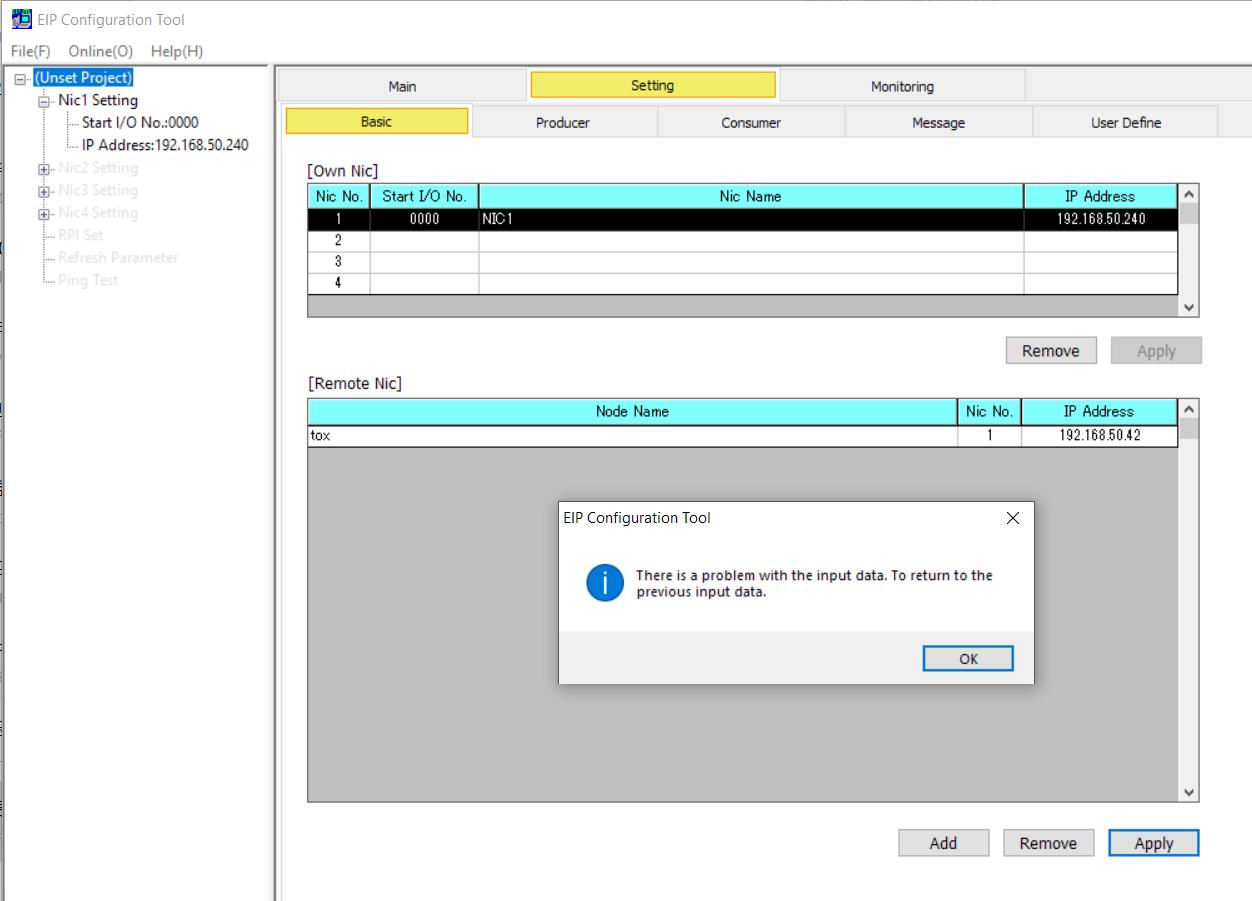Switch to the Producer sub-tab
1252x901 pixels.
point(563,122)
